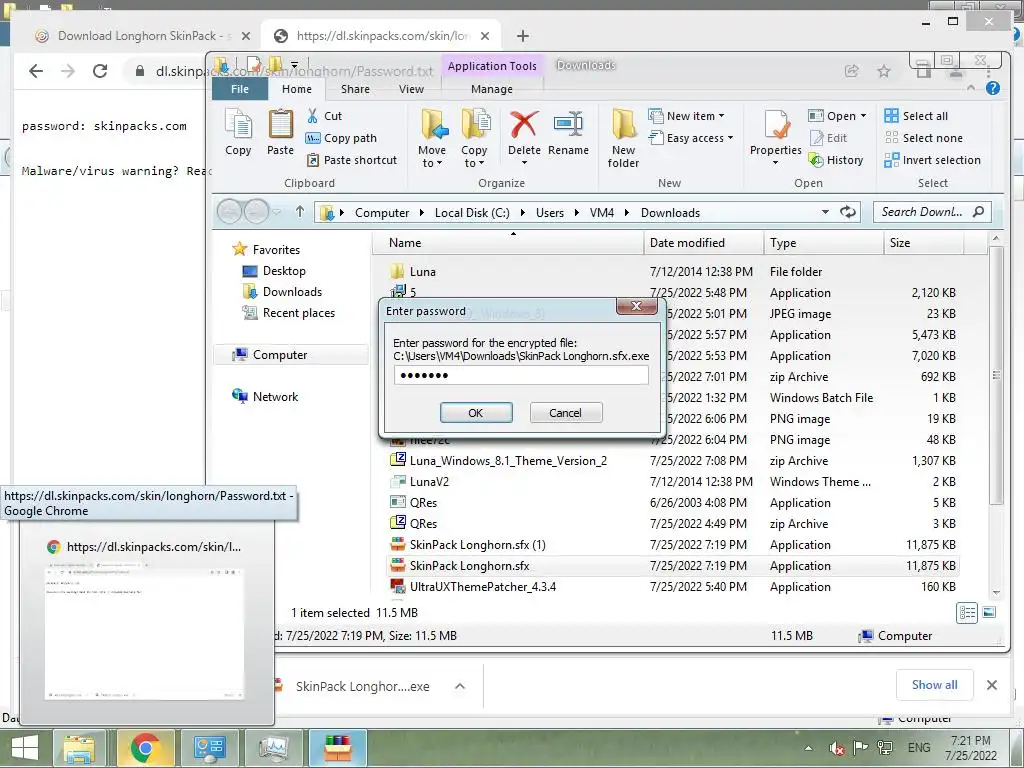
Task: Click the Chrome back arrow
Action: (x=36, y=71)
